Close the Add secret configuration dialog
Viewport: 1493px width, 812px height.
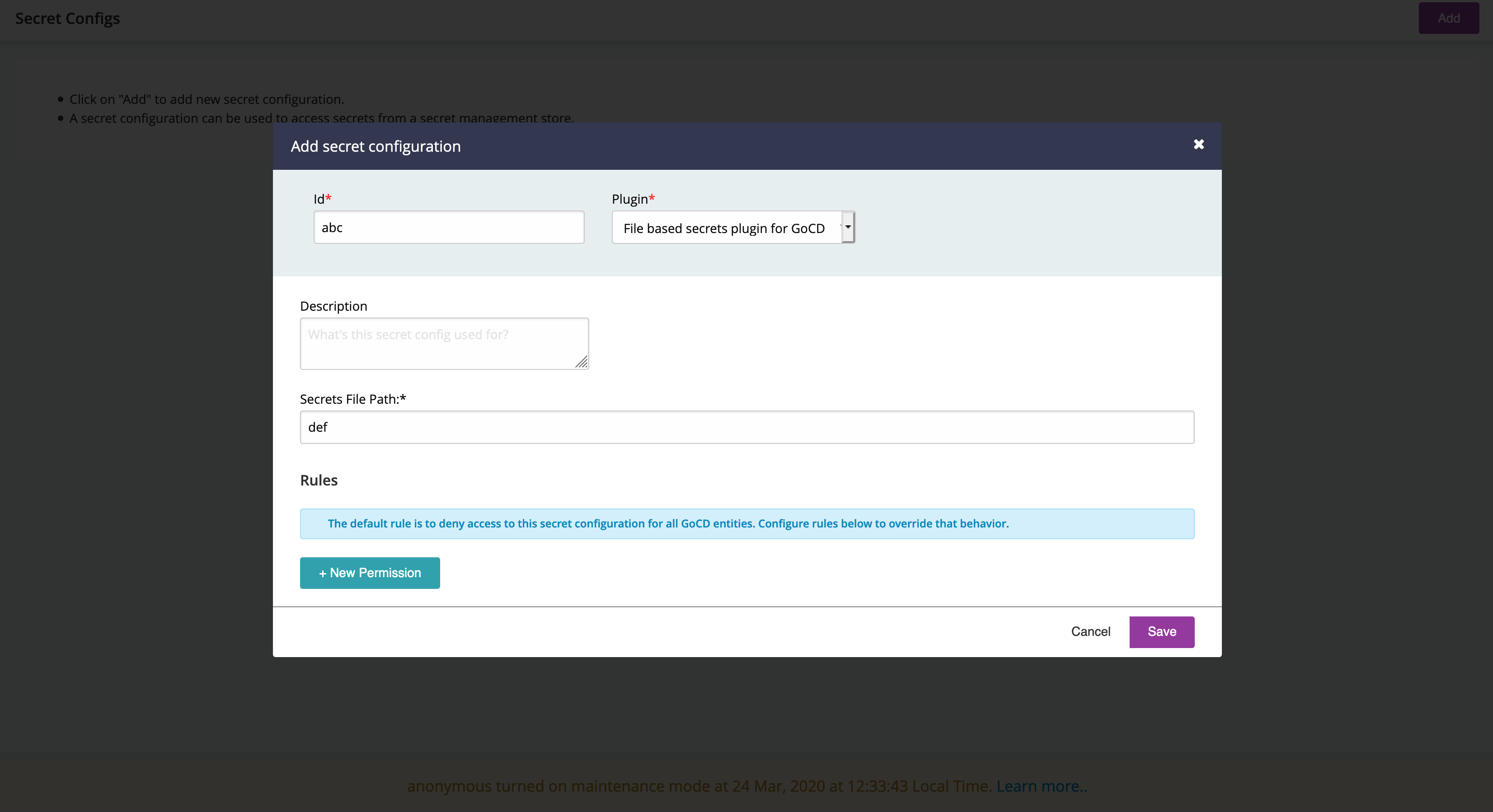click(x=1198, y=144)
